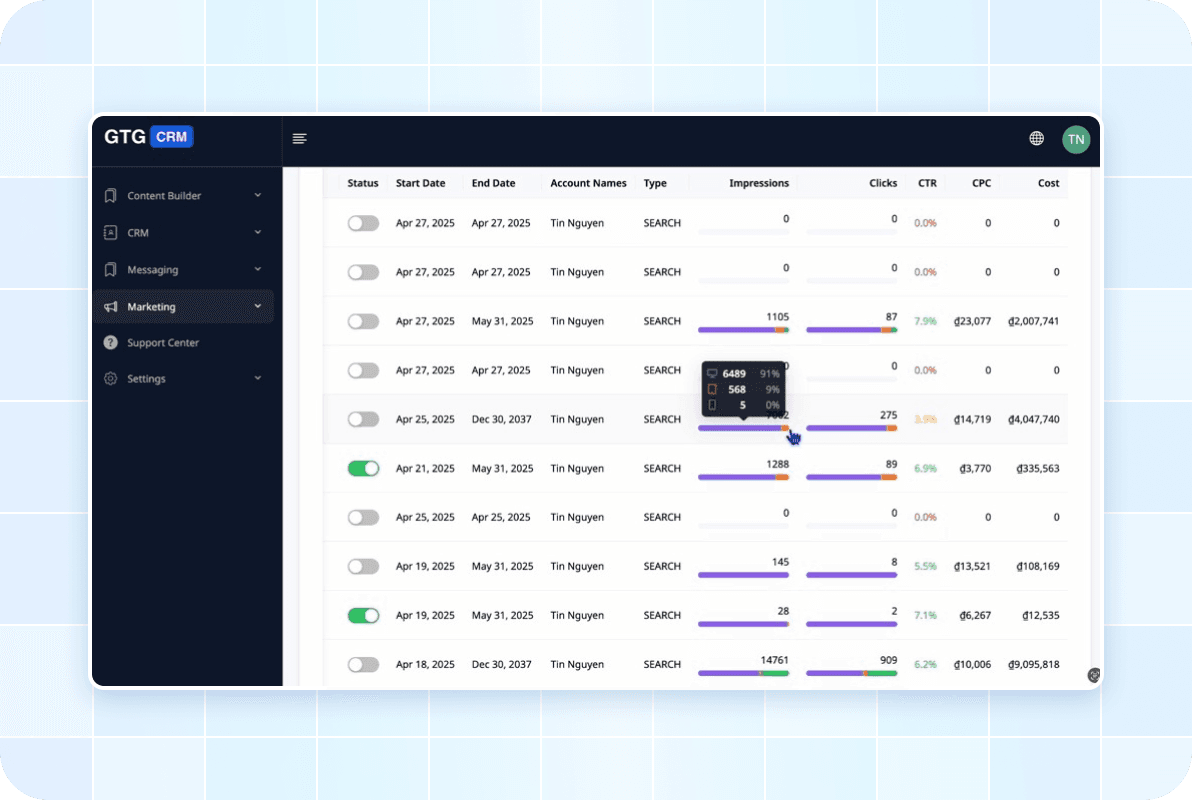Select the Marketing menu item
This screenshot has width=1192, height=800.
(183, 306)
